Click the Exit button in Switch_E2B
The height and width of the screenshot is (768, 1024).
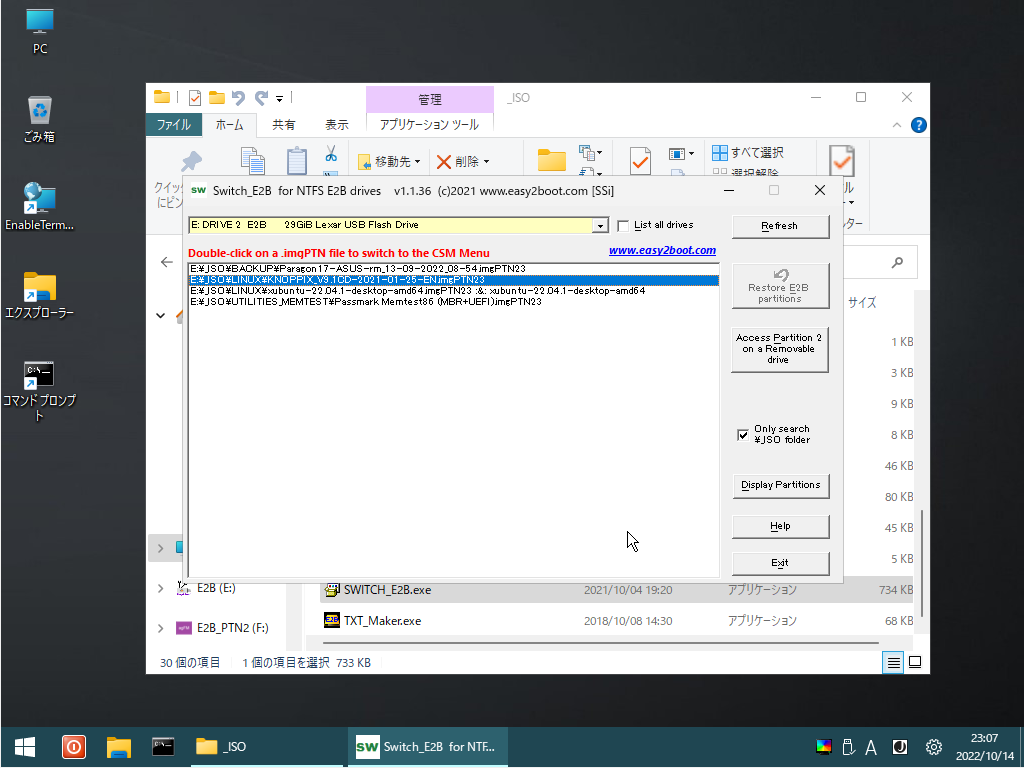click(x=780, y=563)
